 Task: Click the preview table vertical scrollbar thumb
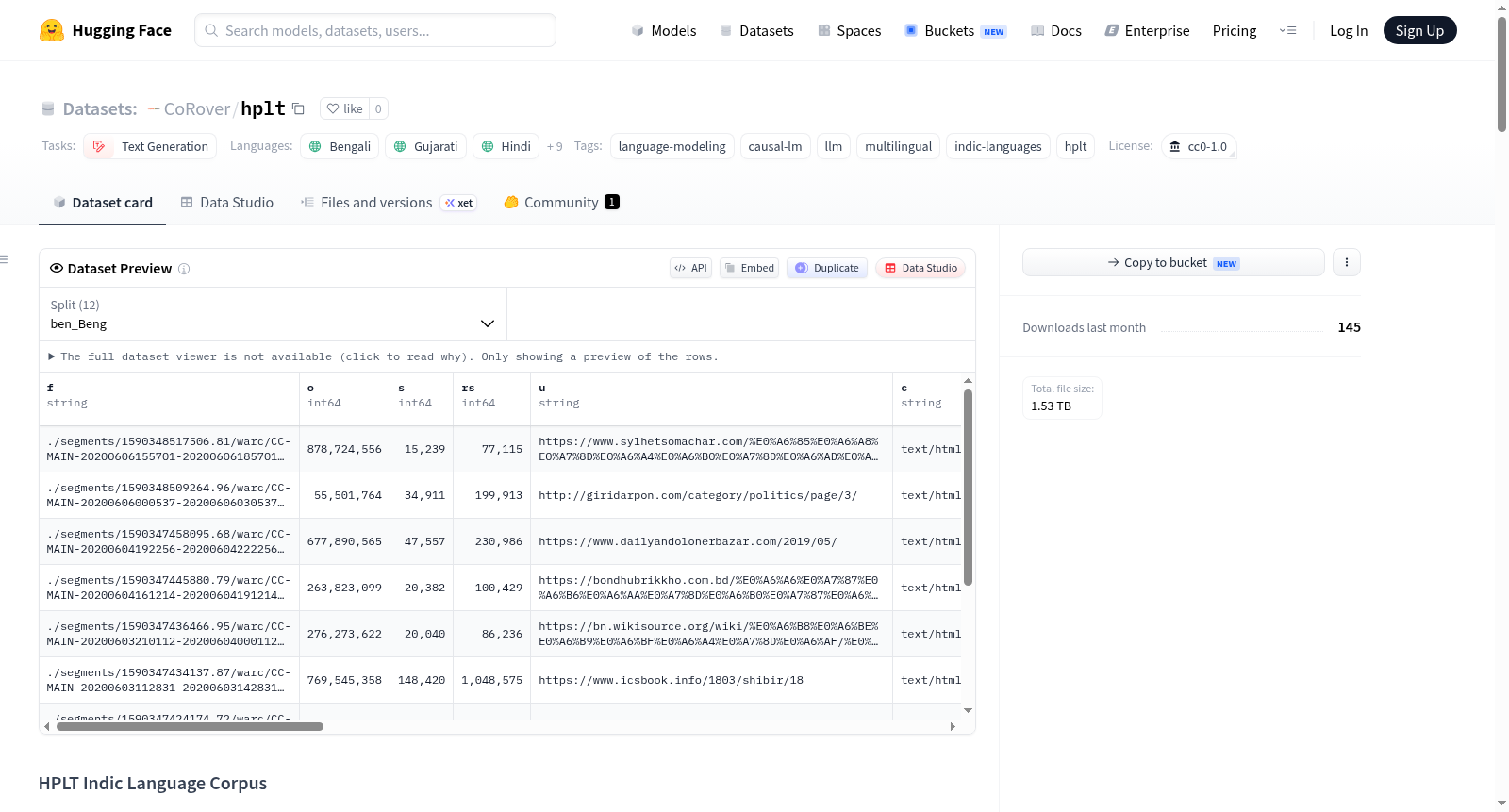click(x=968, y=487)
